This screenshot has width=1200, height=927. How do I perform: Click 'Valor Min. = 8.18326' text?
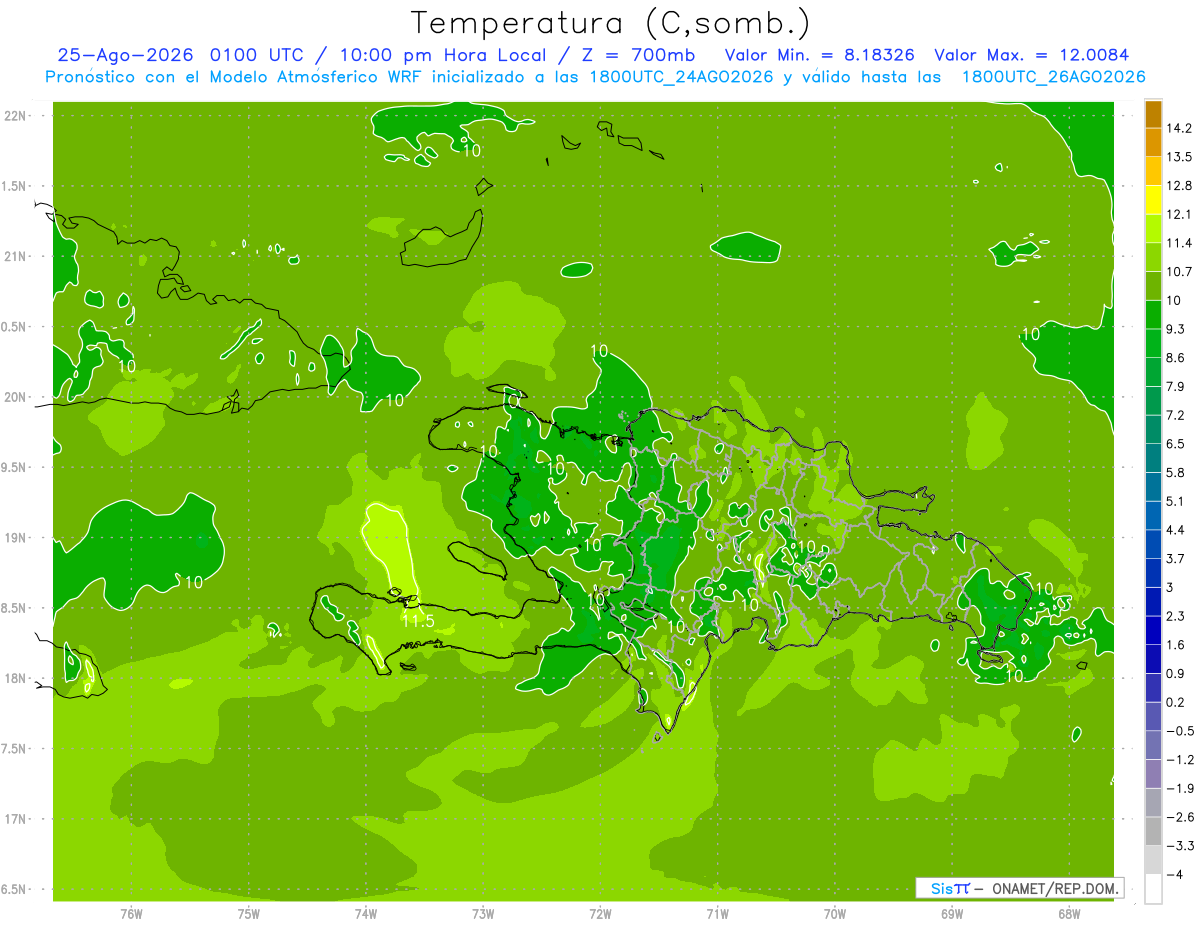point(819,55)
